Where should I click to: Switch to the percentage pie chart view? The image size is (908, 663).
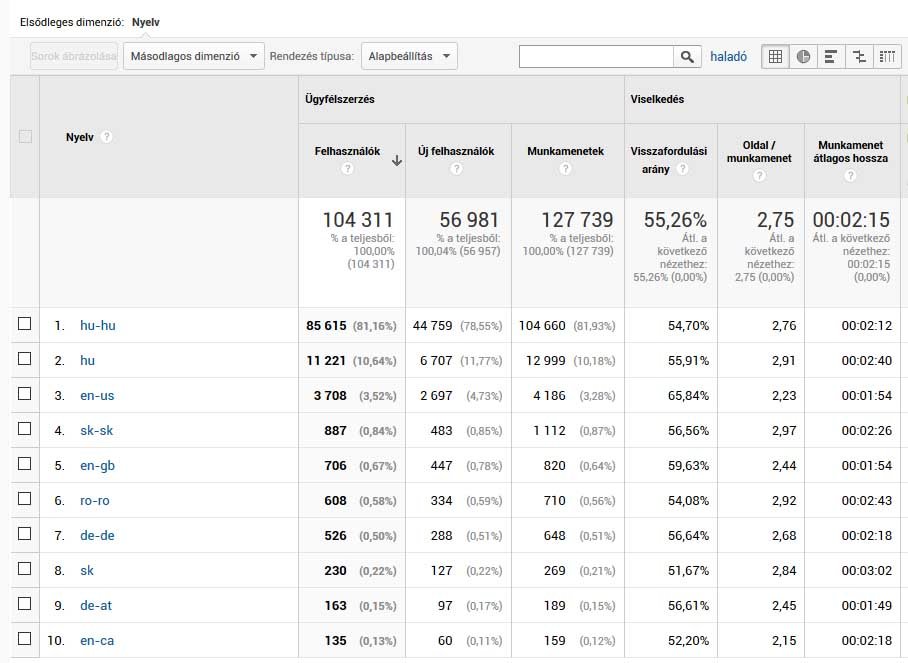pyautogui.click(x=803, y=57)
